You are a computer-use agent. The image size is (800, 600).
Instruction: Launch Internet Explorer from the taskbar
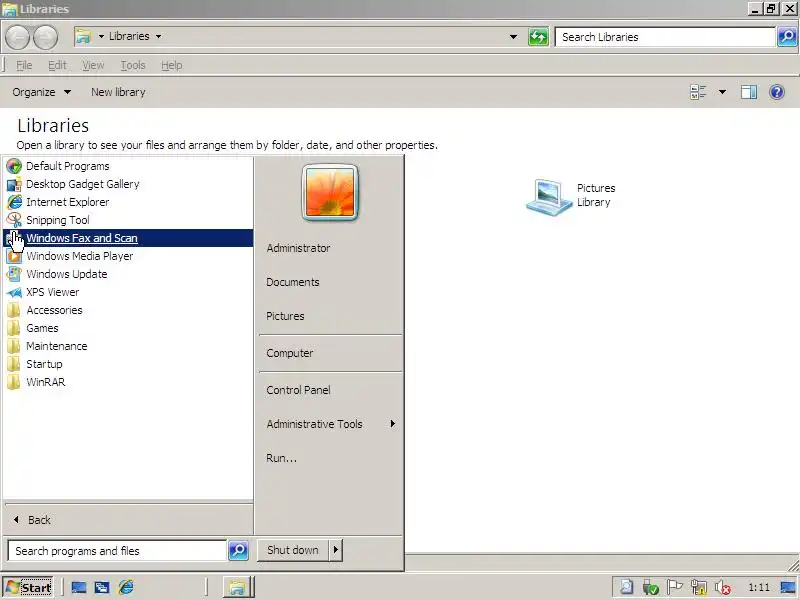coord(126,587)
